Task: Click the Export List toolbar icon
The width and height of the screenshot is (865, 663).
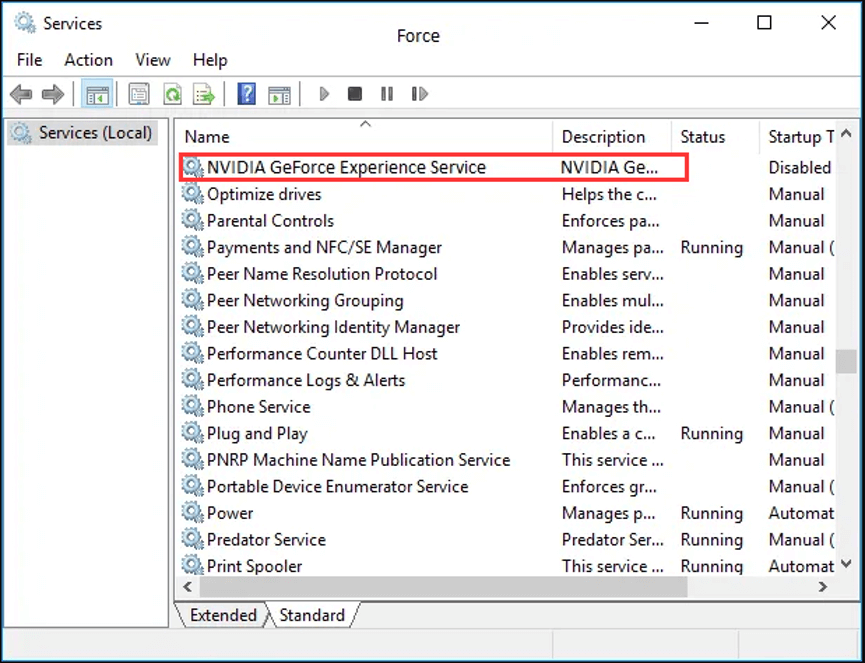Action: (x=204, y=94)
